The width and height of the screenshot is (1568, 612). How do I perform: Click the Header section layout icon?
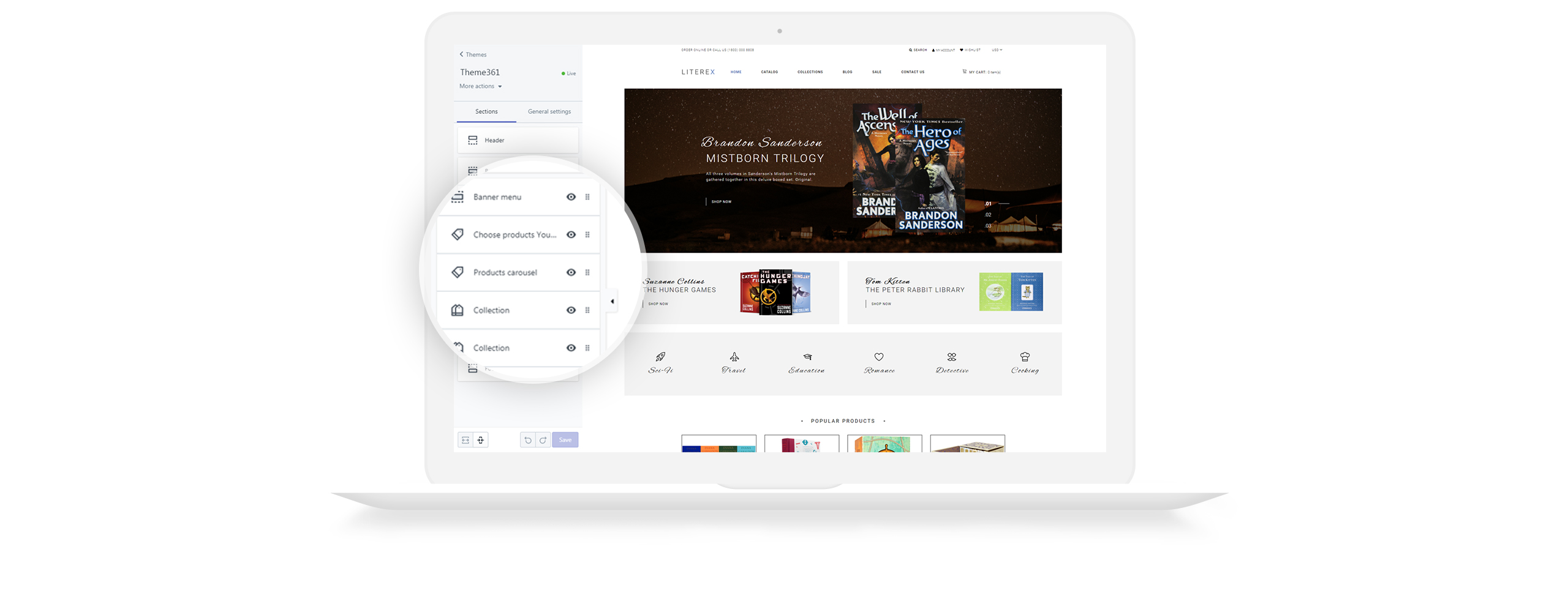click(x=473, y=140)
